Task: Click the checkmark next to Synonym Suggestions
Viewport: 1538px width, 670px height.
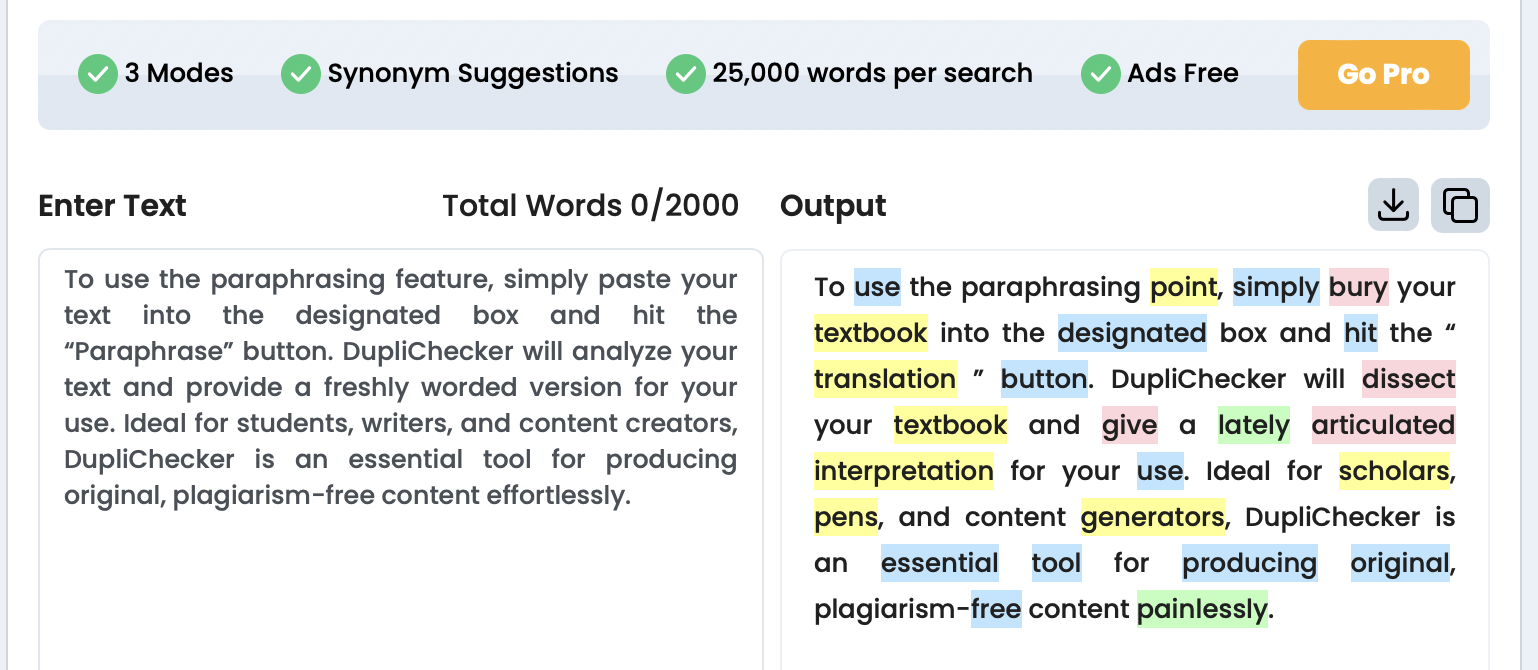Action: (x=301, y=74)
